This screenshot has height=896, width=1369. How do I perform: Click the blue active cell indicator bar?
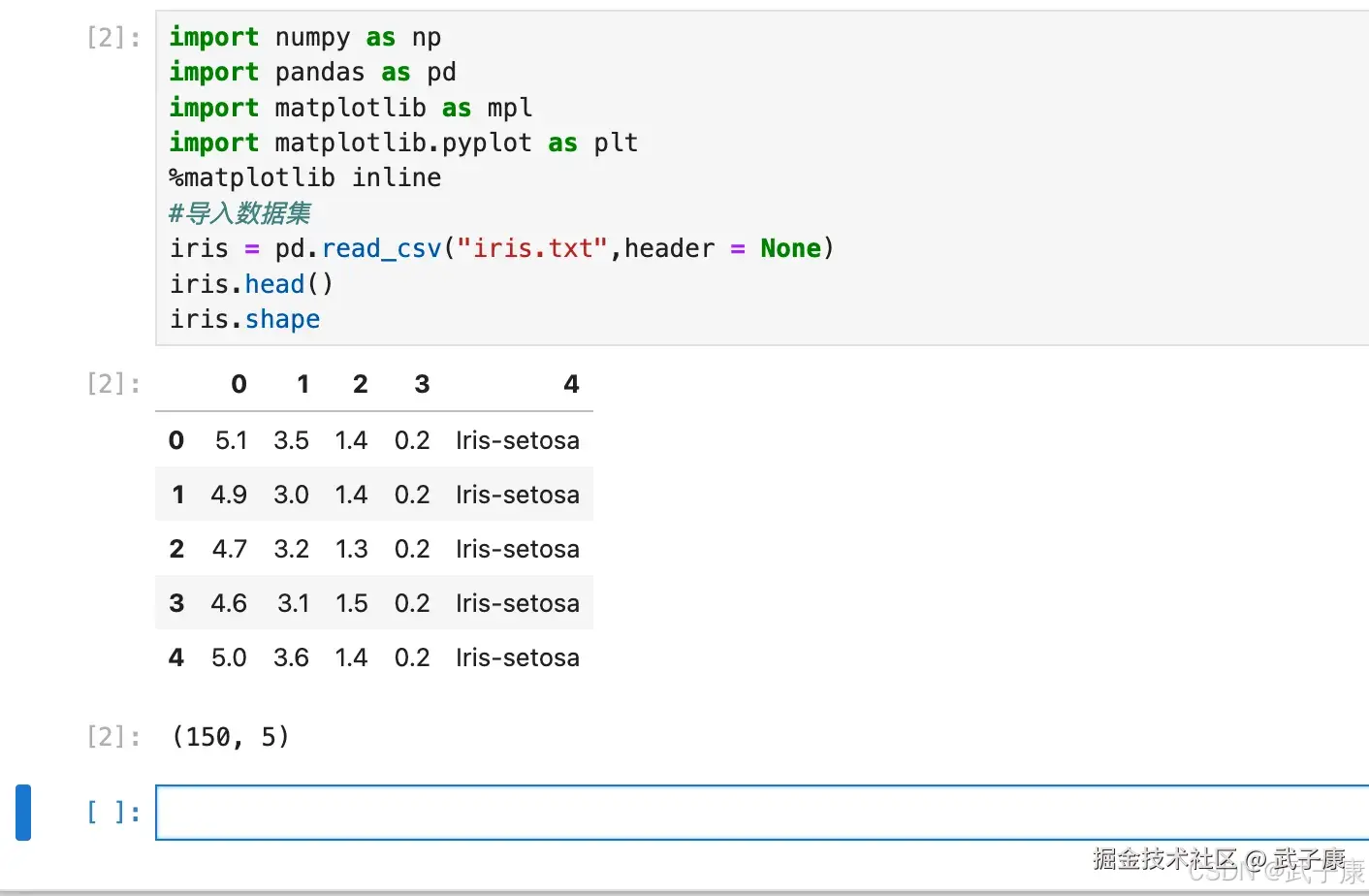pyautogui.click(x=23, y=813)
